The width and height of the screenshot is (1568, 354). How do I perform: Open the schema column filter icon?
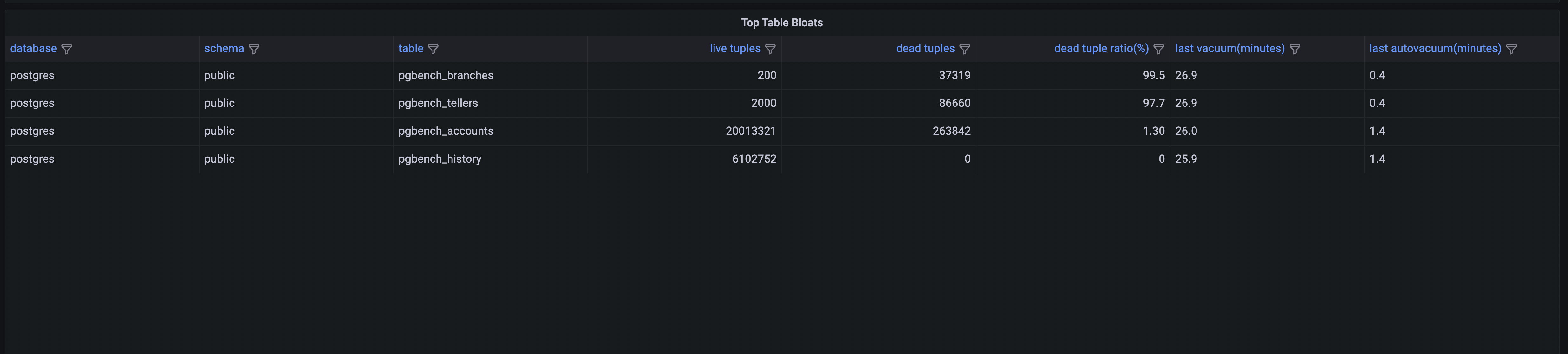point(254,49)
